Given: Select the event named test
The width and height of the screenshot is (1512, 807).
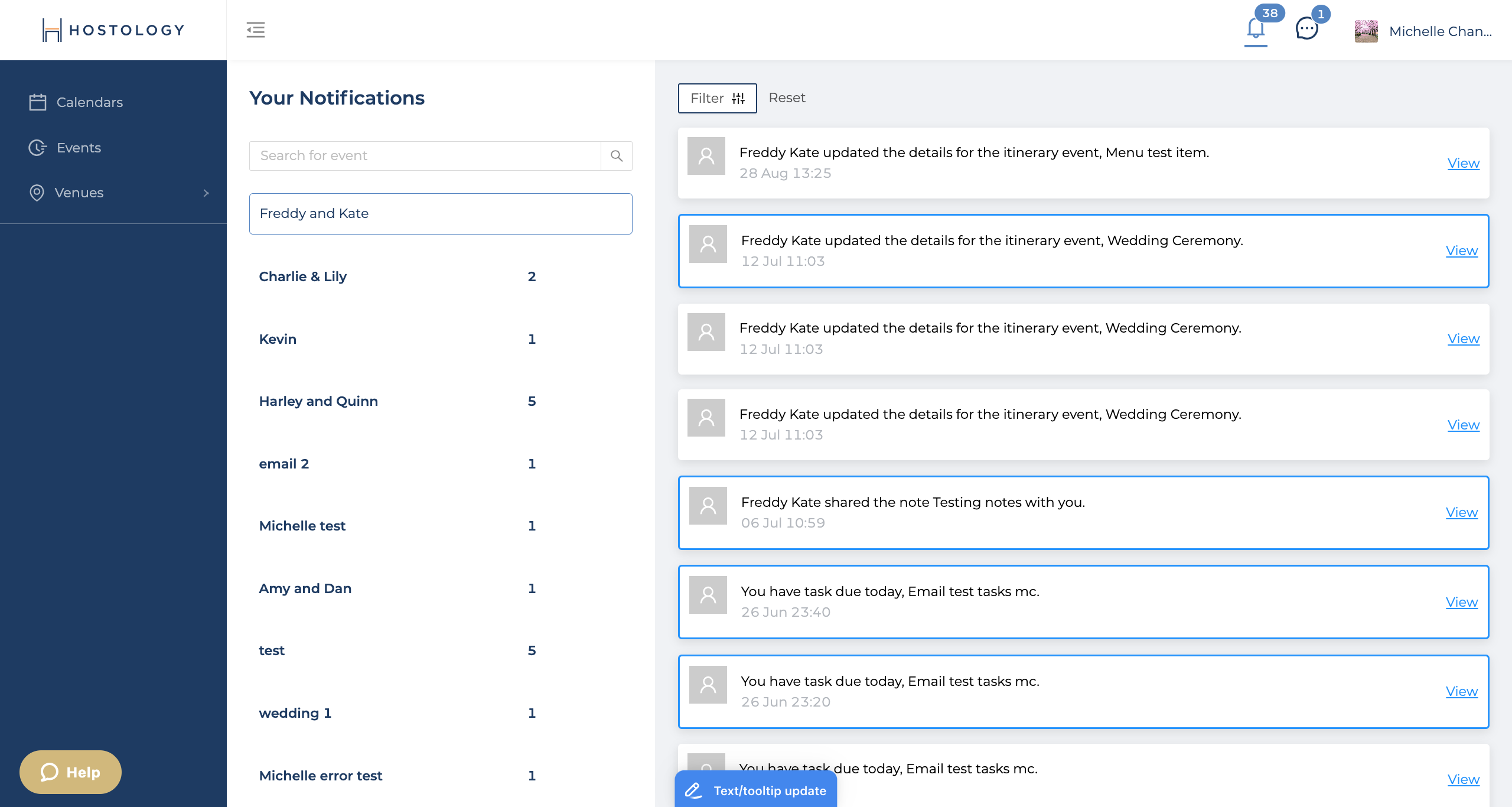Looking at the screenshot, I should coord(441,650).
